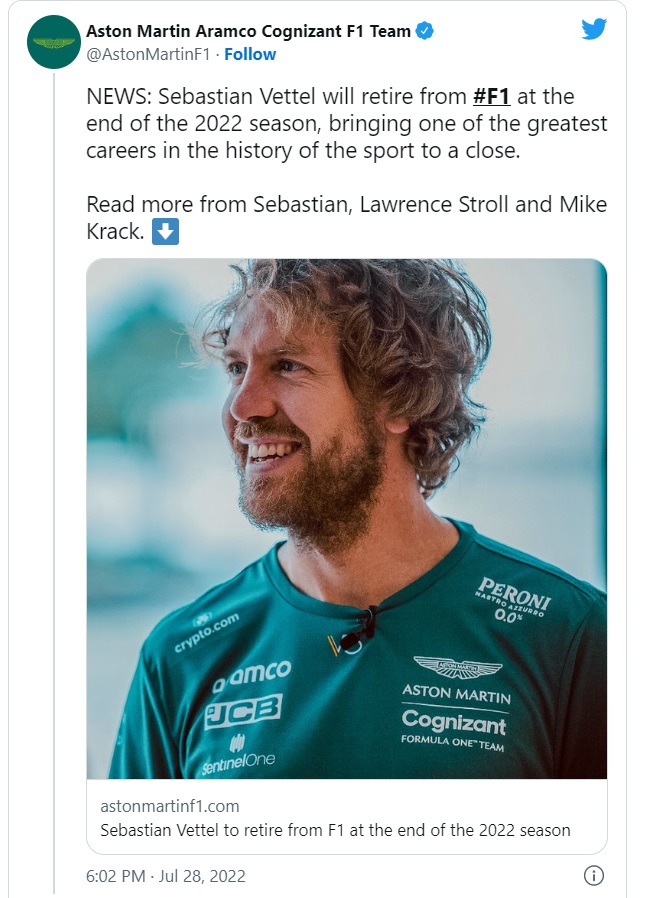651x898 pixels.
Task: Open the astonmartinf1.com domain link
Action: coord(169,805)
